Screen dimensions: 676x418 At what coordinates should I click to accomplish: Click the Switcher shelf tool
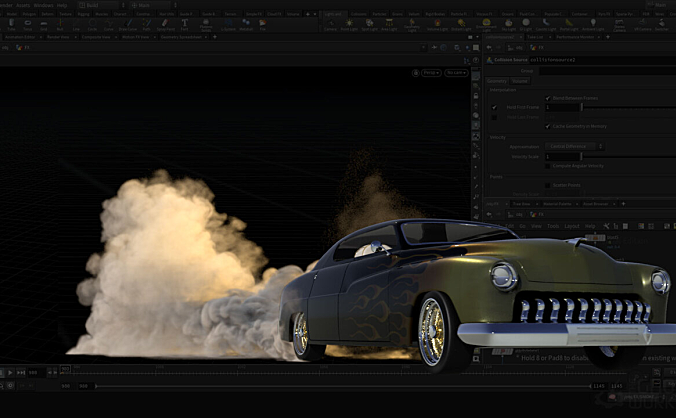(x=662, y=25)
